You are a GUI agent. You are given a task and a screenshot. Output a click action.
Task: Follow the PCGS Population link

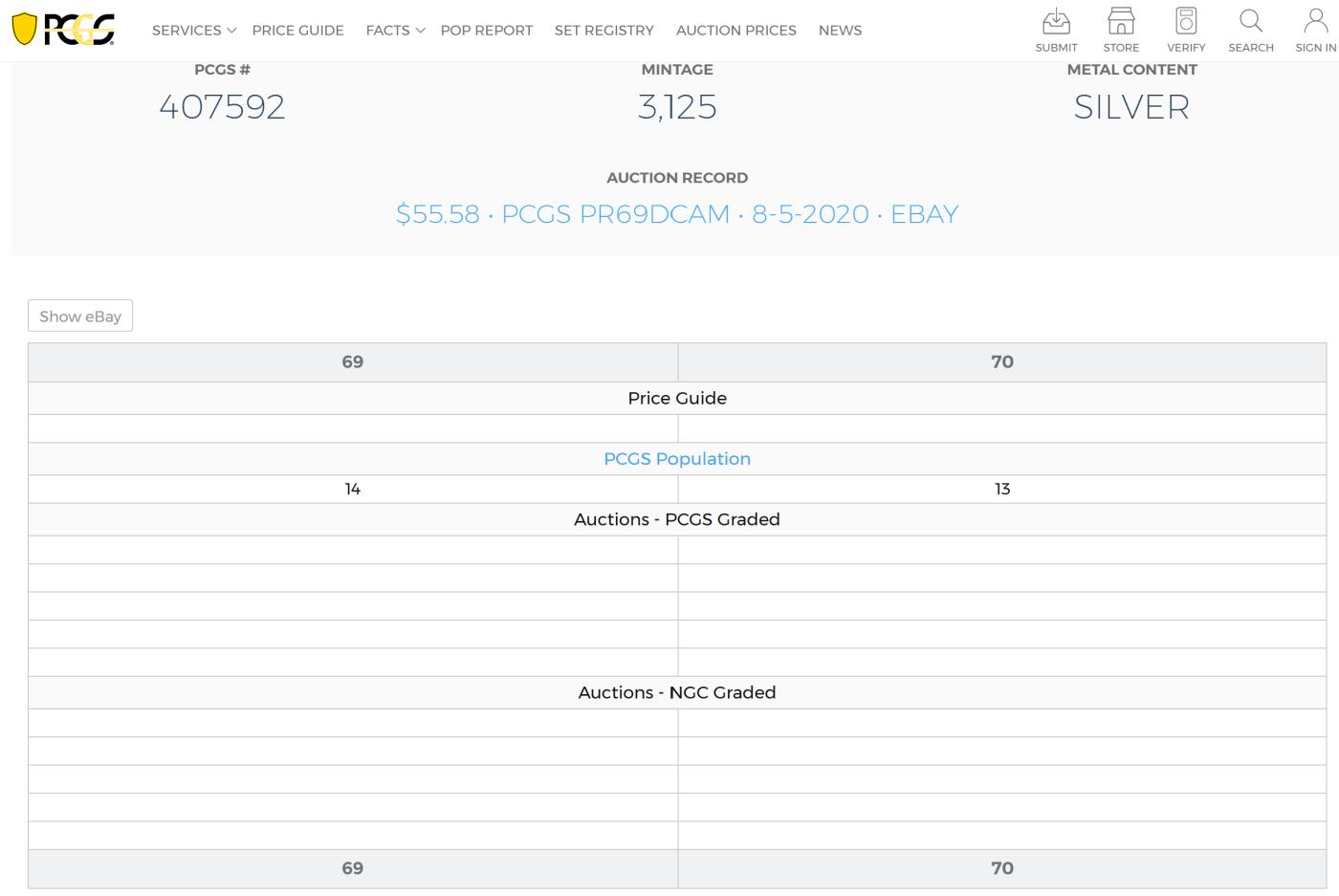676,459
